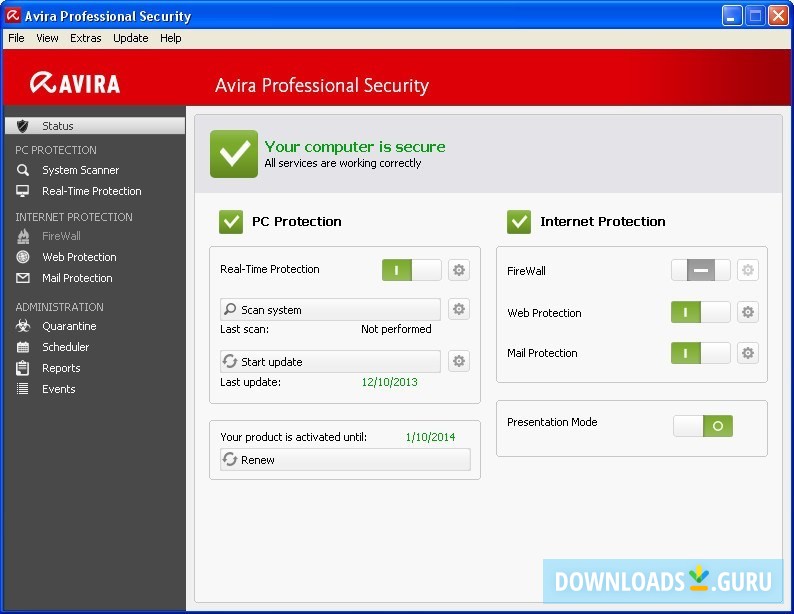Select the Status tab in sidebar

[95, 126]
